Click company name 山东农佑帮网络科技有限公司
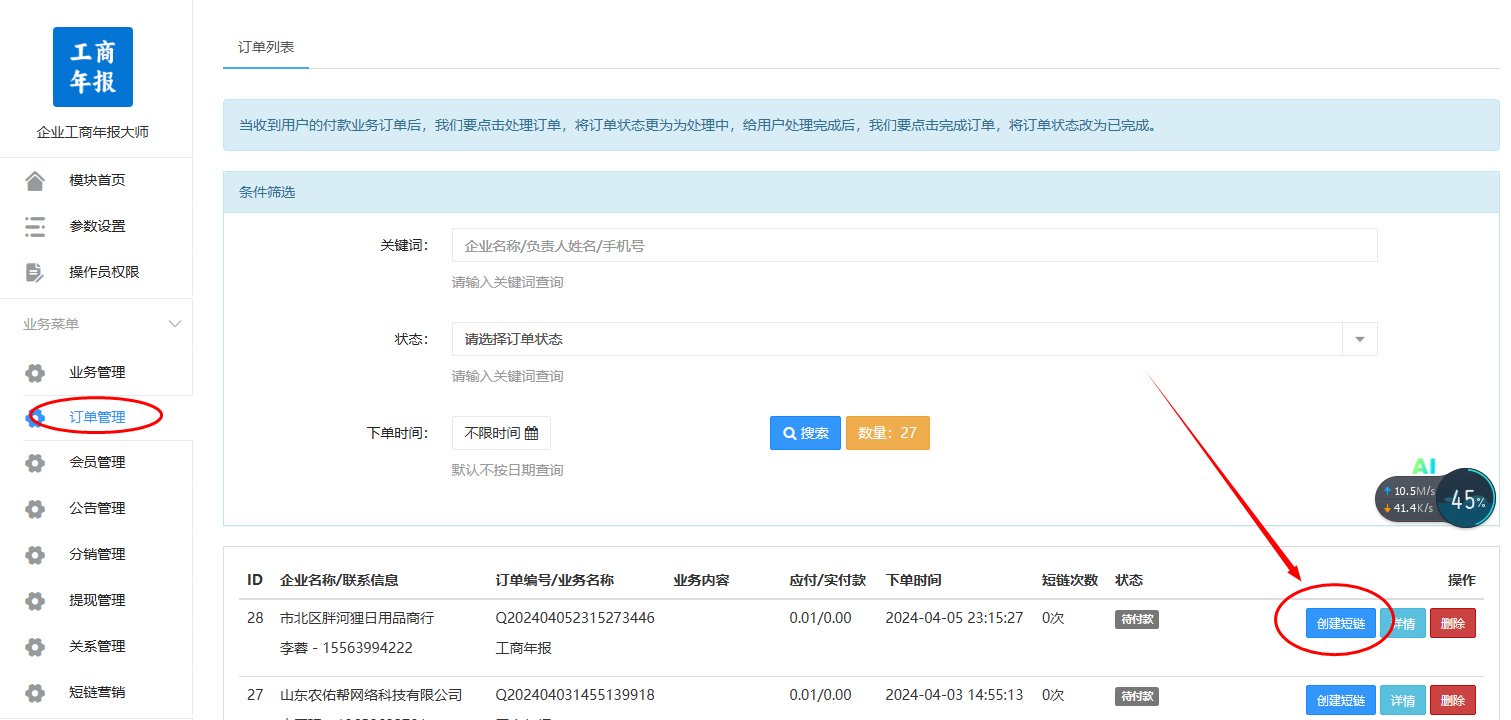 (x=371, y=695)
